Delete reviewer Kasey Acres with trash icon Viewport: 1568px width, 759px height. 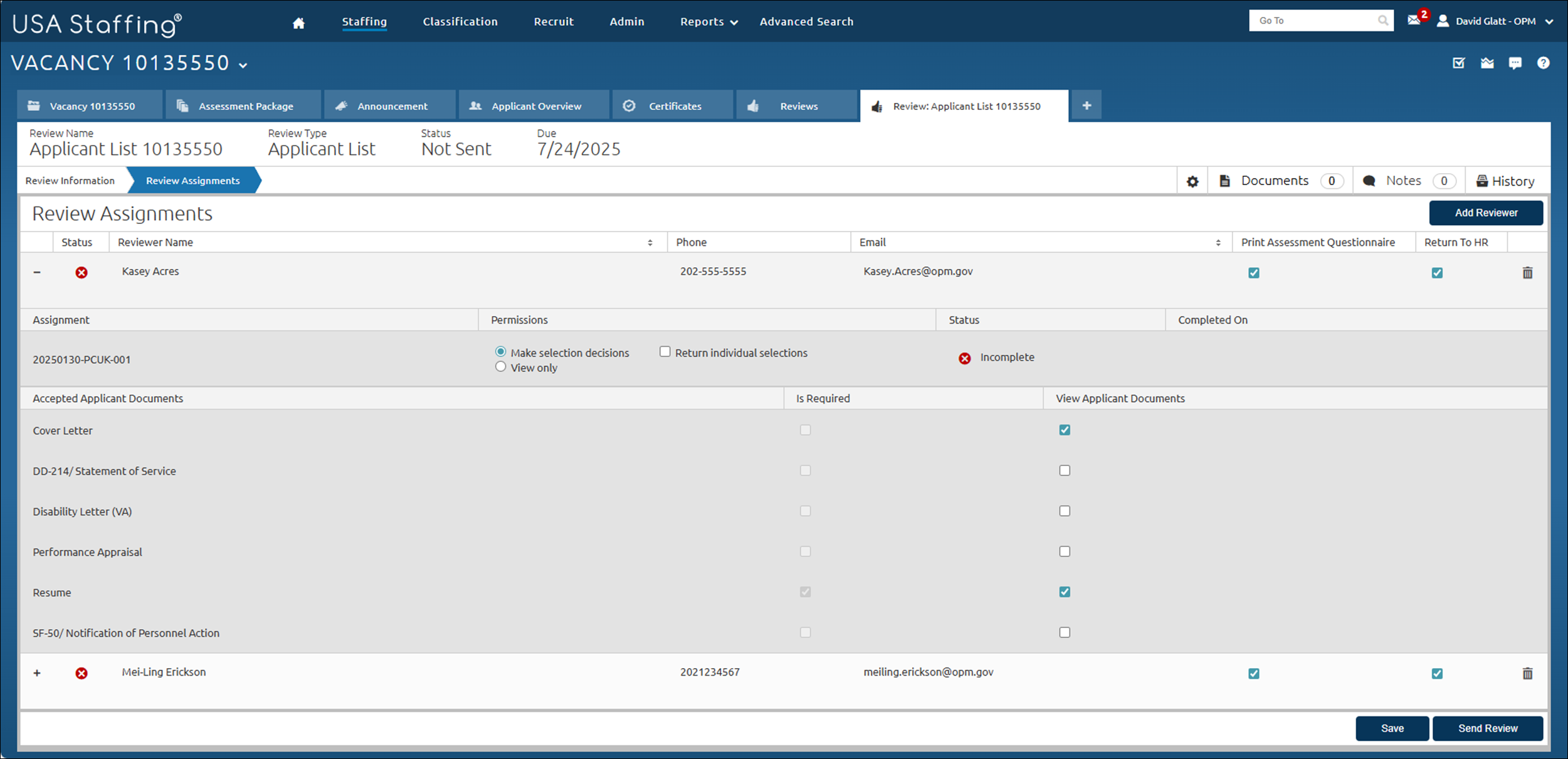point(1527,273)
